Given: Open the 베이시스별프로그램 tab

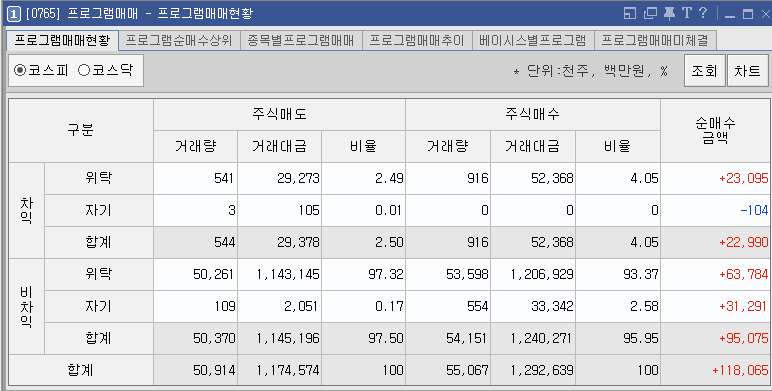Looking at the screenshot, I should (533, 40).
